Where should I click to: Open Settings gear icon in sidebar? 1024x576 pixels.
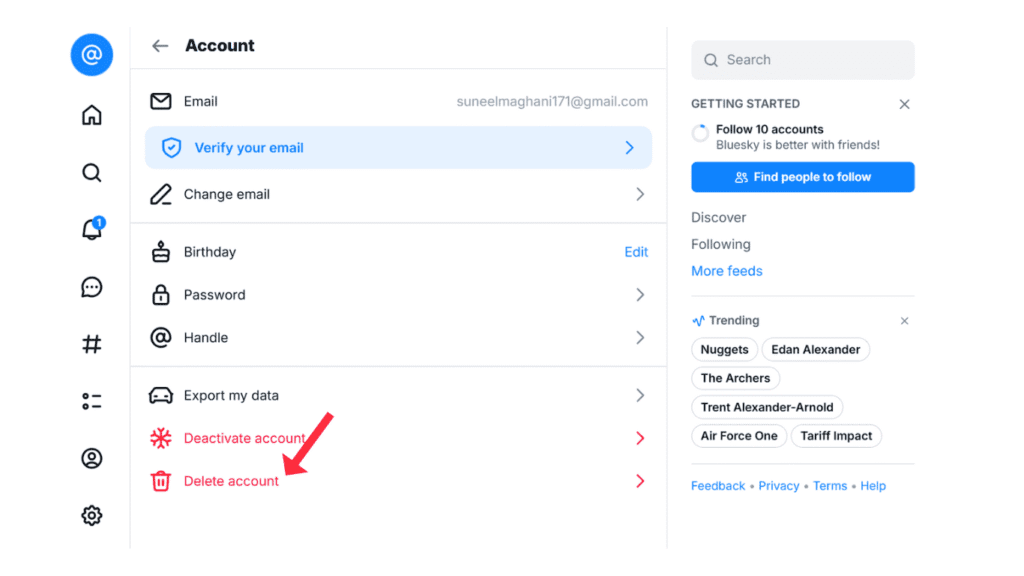tap(92, 516)
